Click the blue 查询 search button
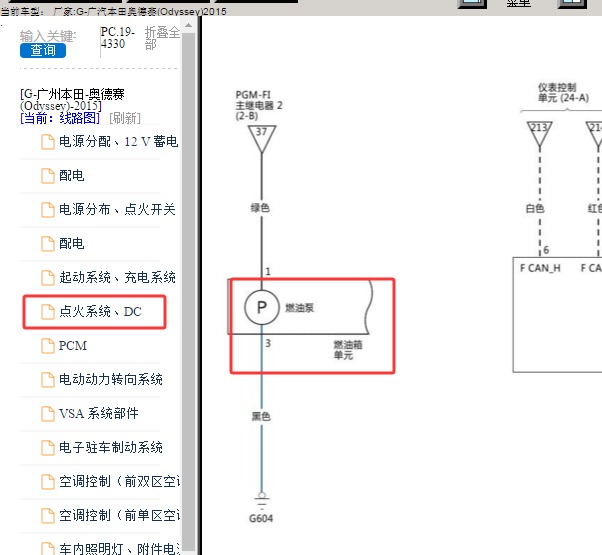Viewport: 602px width, 555px height. pyautogui.click(x=43, y=51)
